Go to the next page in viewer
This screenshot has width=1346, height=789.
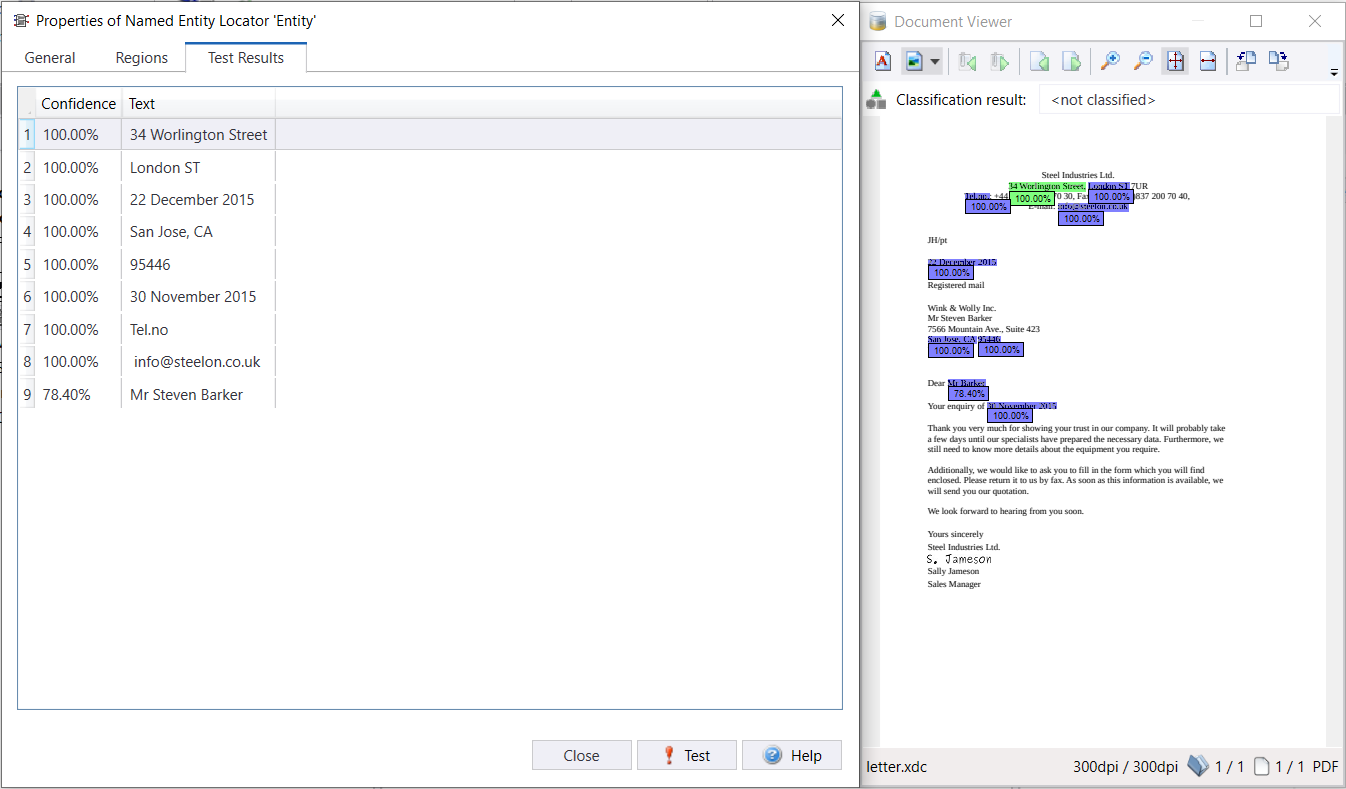tap(1071, 62)
